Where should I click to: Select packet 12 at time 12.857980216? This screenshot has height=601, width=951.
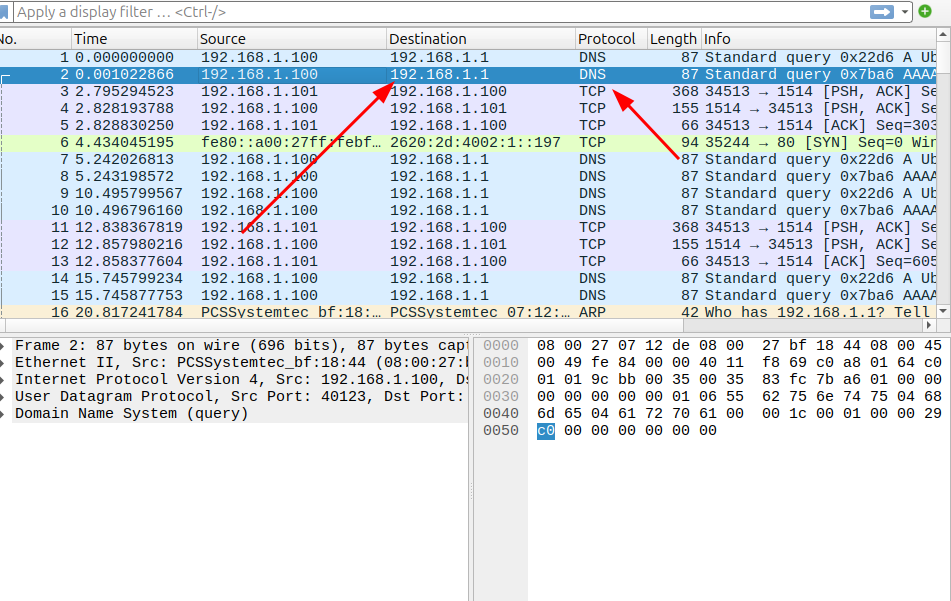click(x=468, y=244)
